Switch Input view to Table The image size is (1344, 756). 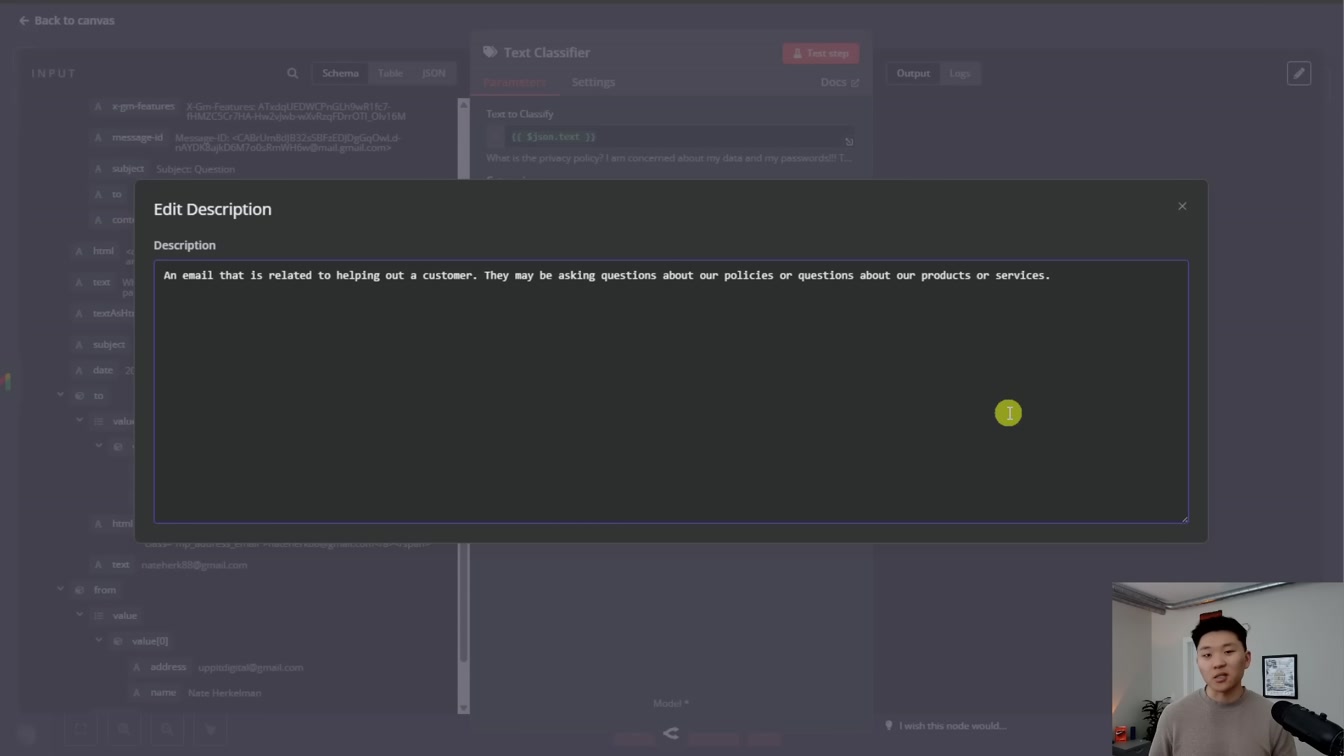[390, 73]
